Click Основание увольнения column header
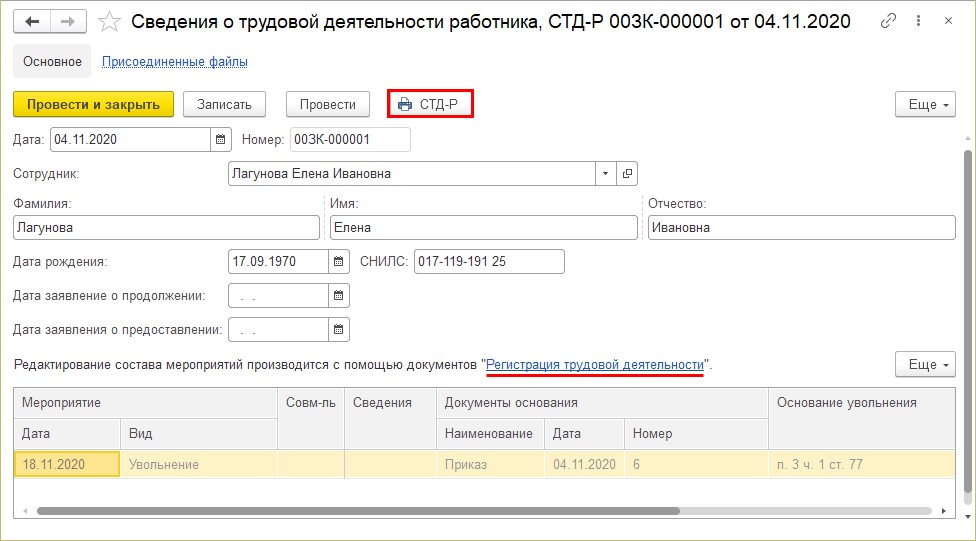The height and width of the screenshot is (541, 976). [862, 418]
